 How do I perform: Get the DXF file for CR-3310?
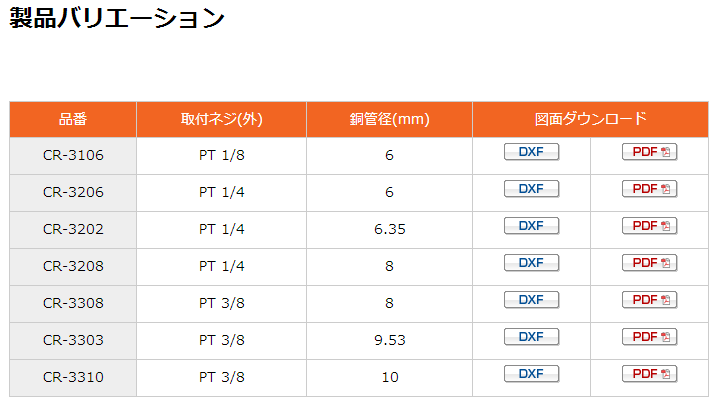pos(531,374)
